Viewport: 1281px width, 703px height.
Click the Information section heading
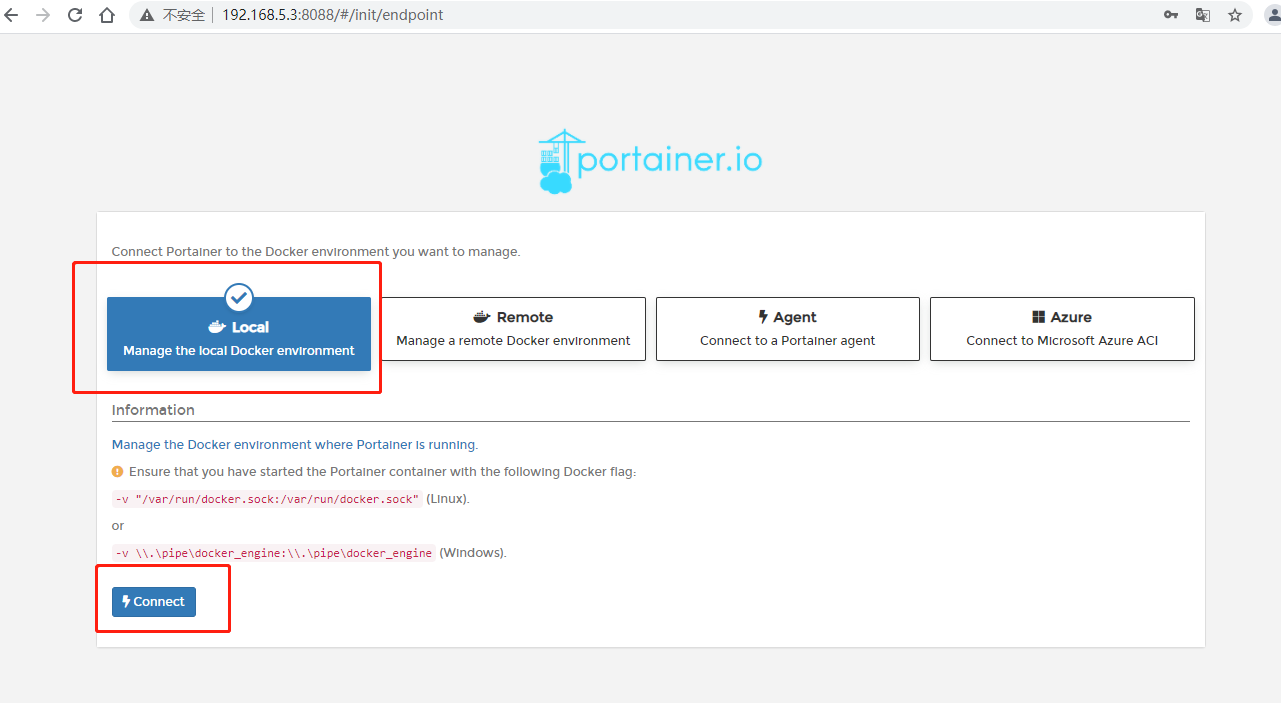click(x=153, y=410)
